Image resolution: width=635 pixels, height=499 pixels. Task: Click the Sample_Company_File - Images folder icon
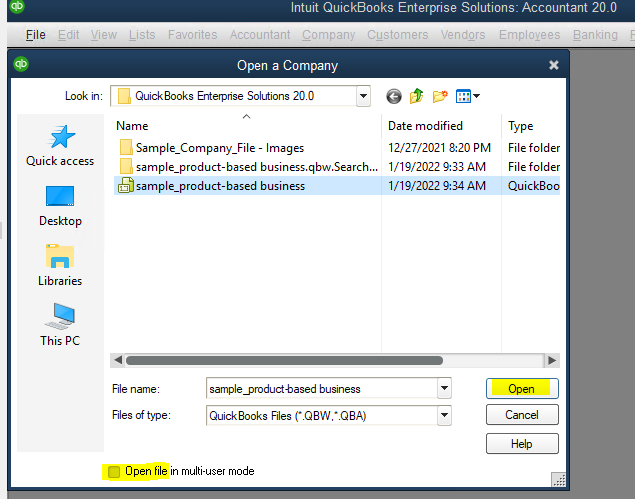click(126, 148)
